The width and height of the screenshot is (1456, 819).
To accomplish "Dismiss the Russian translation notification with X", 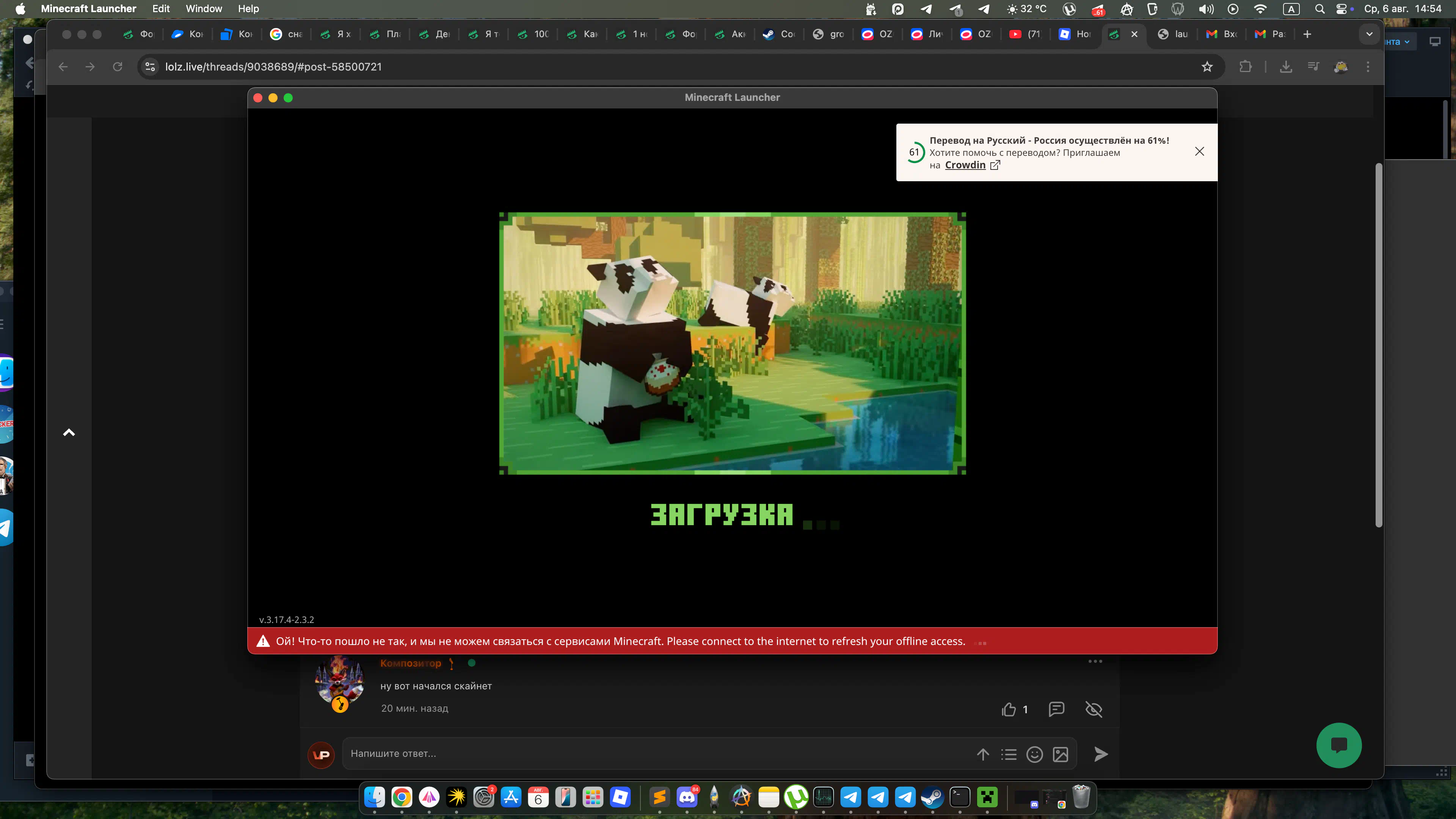I will pos(1199,152).
